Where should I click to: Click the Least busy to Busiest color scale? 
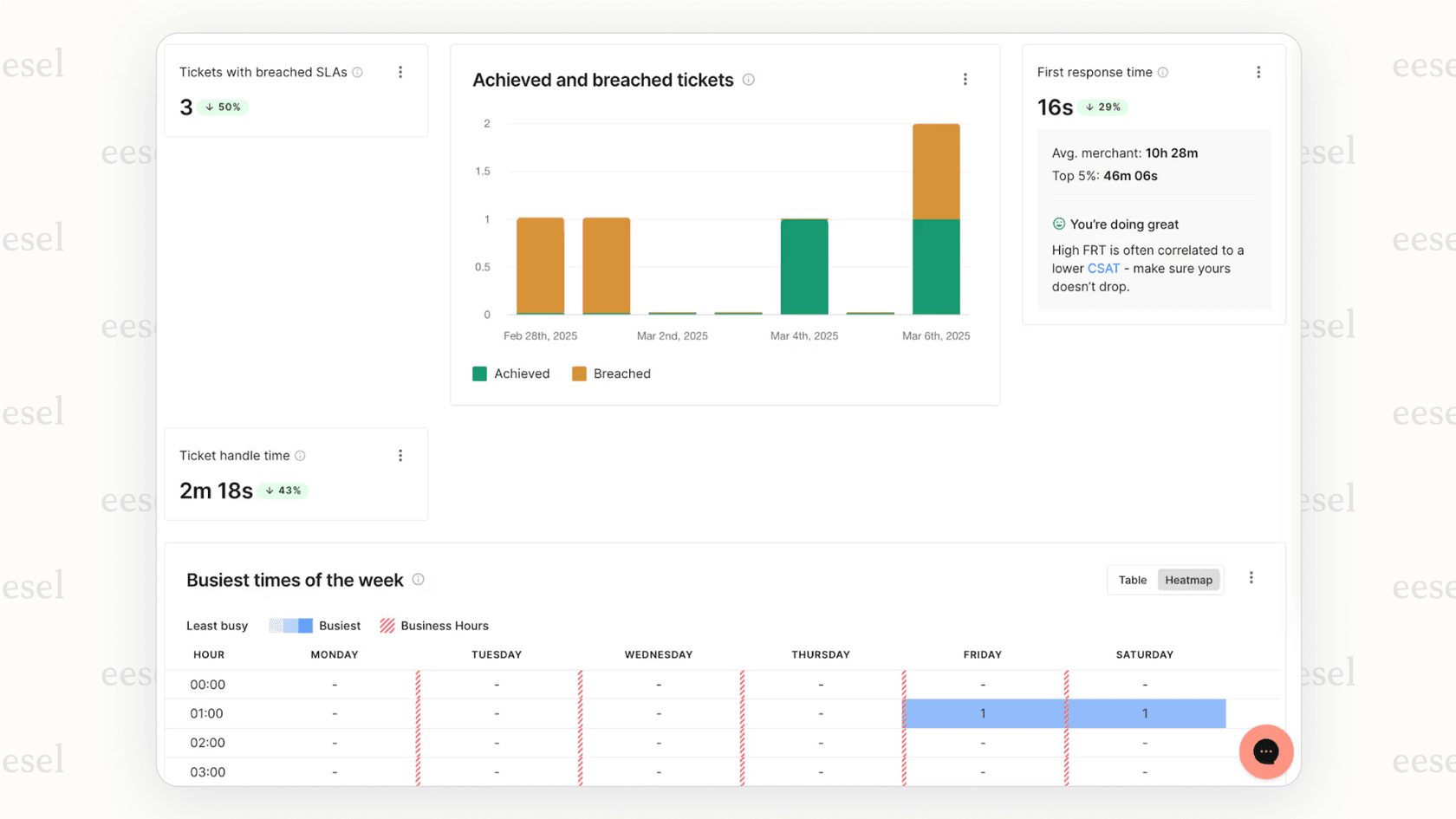click(x=290, y=625)
